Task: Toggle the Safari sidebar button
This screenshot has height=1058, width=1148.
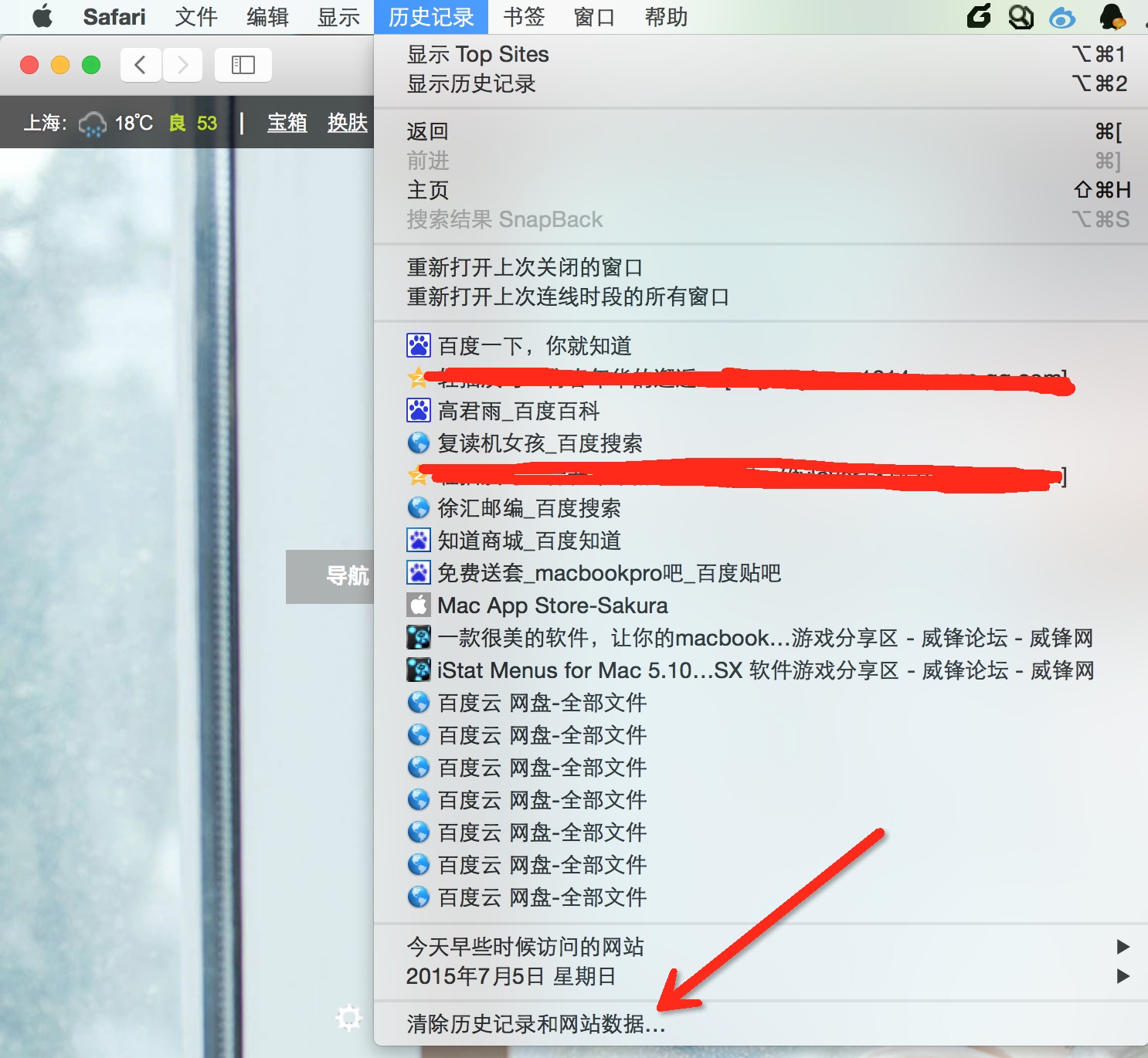Action: click(x=243, y=65)
